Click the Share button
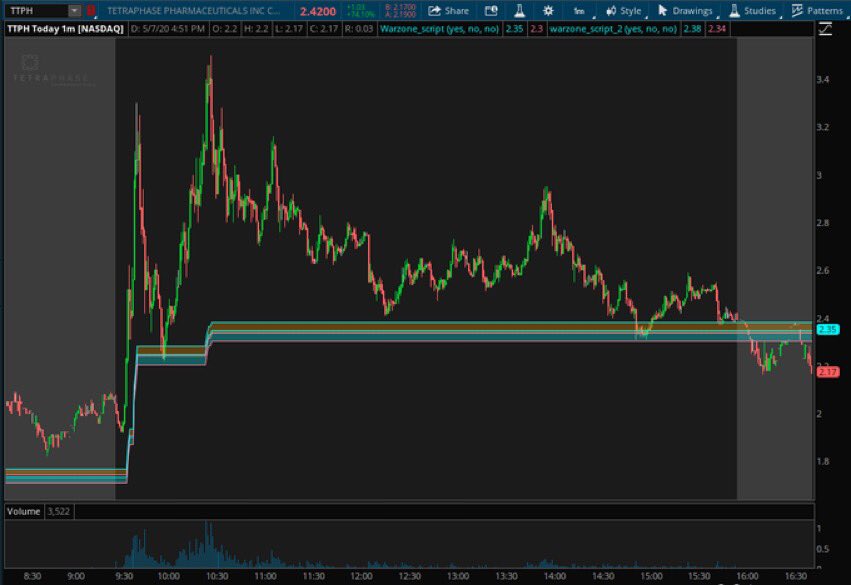This screenshot has height=585, width=851. pyautogui.click(x=448, y=10)
